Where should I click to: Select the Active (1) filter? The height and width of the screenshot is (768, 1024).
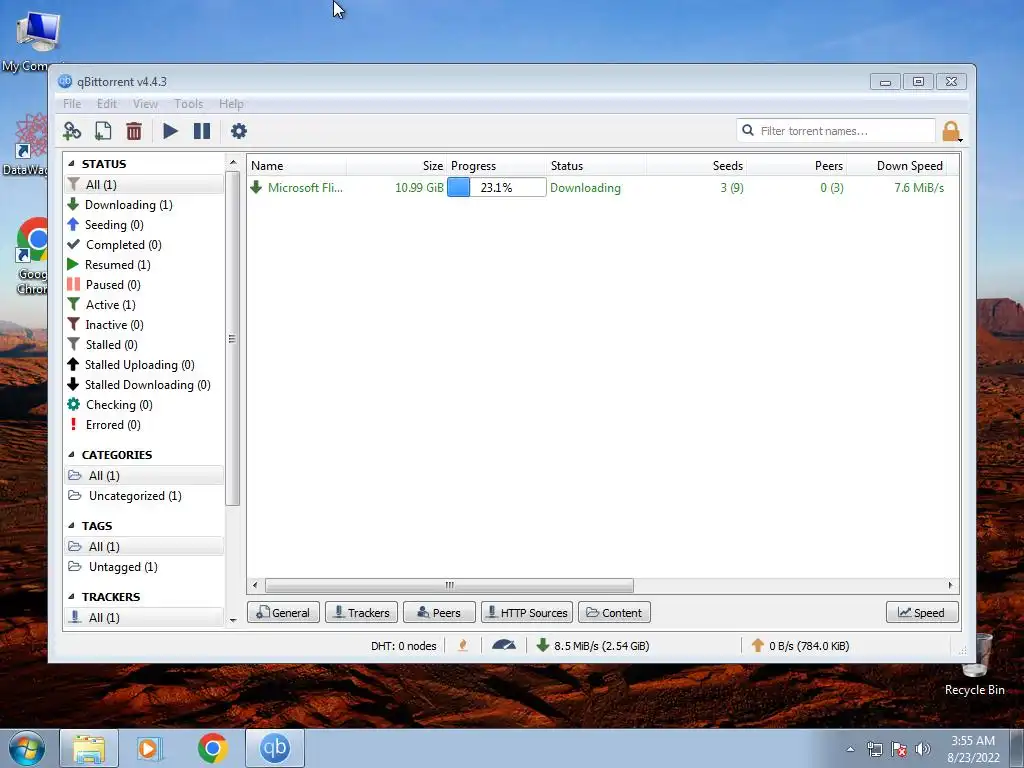(x=144, y=305)
